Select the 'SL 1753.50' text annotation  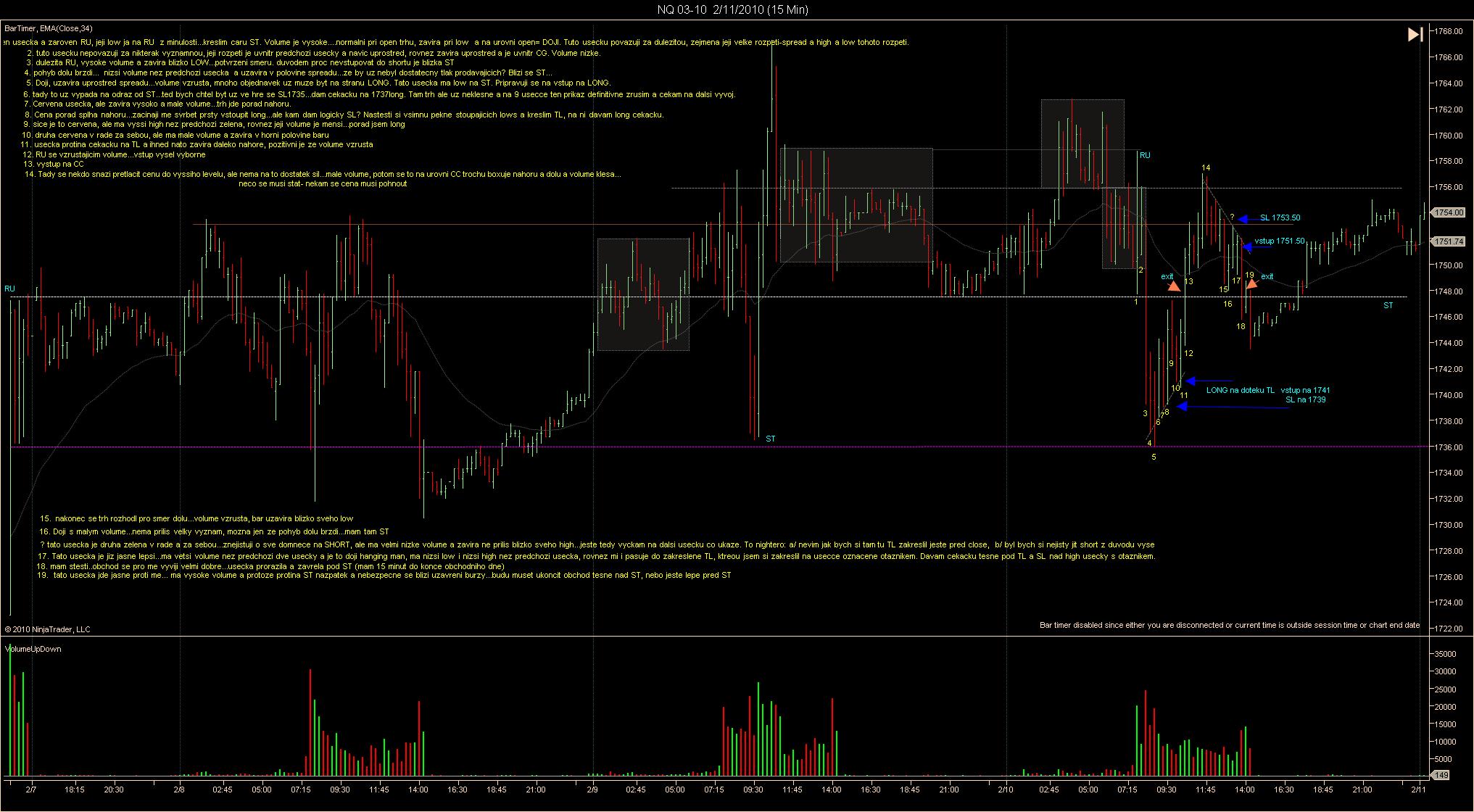click(x=1280, y=217)
